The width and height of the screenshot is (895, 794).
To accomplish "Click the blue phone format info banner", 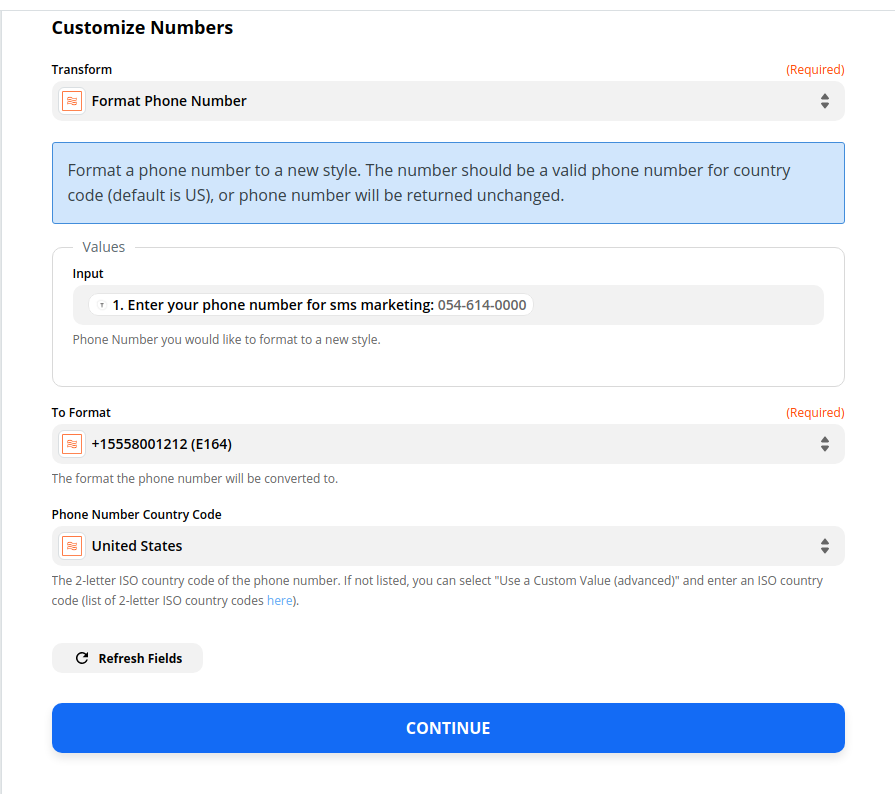I will (x=448, y=183).
